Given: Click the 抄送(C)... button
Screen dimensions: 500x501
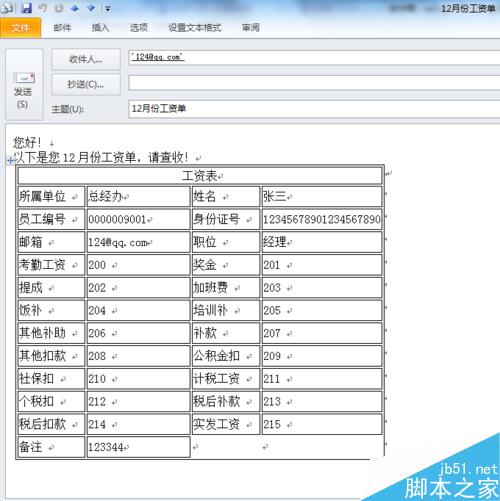Looking at the screenshot, I should [x=86, y=84].
